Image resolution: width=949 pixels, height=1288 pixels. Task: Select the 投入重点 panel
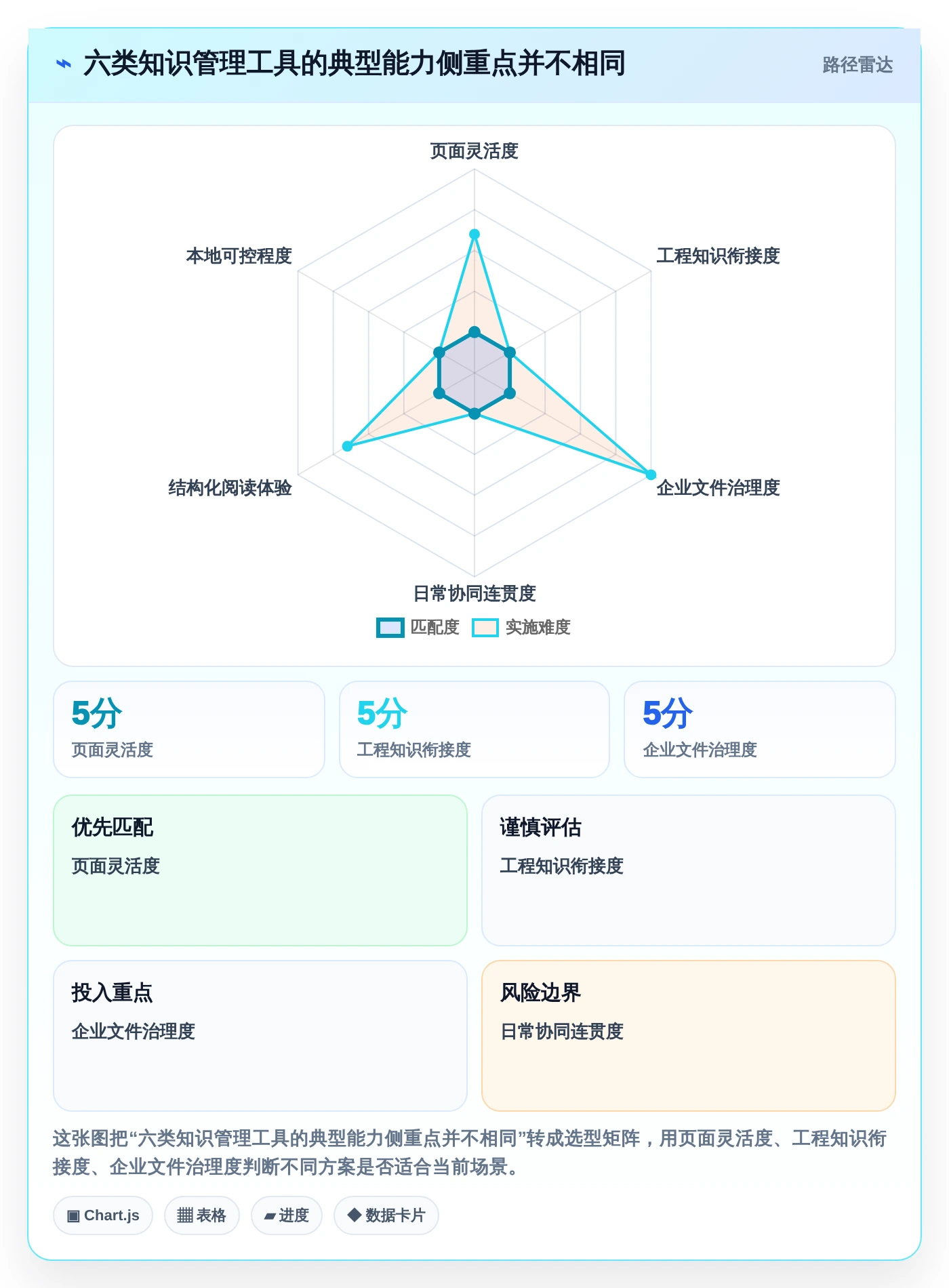click(x=260, y=1036)
